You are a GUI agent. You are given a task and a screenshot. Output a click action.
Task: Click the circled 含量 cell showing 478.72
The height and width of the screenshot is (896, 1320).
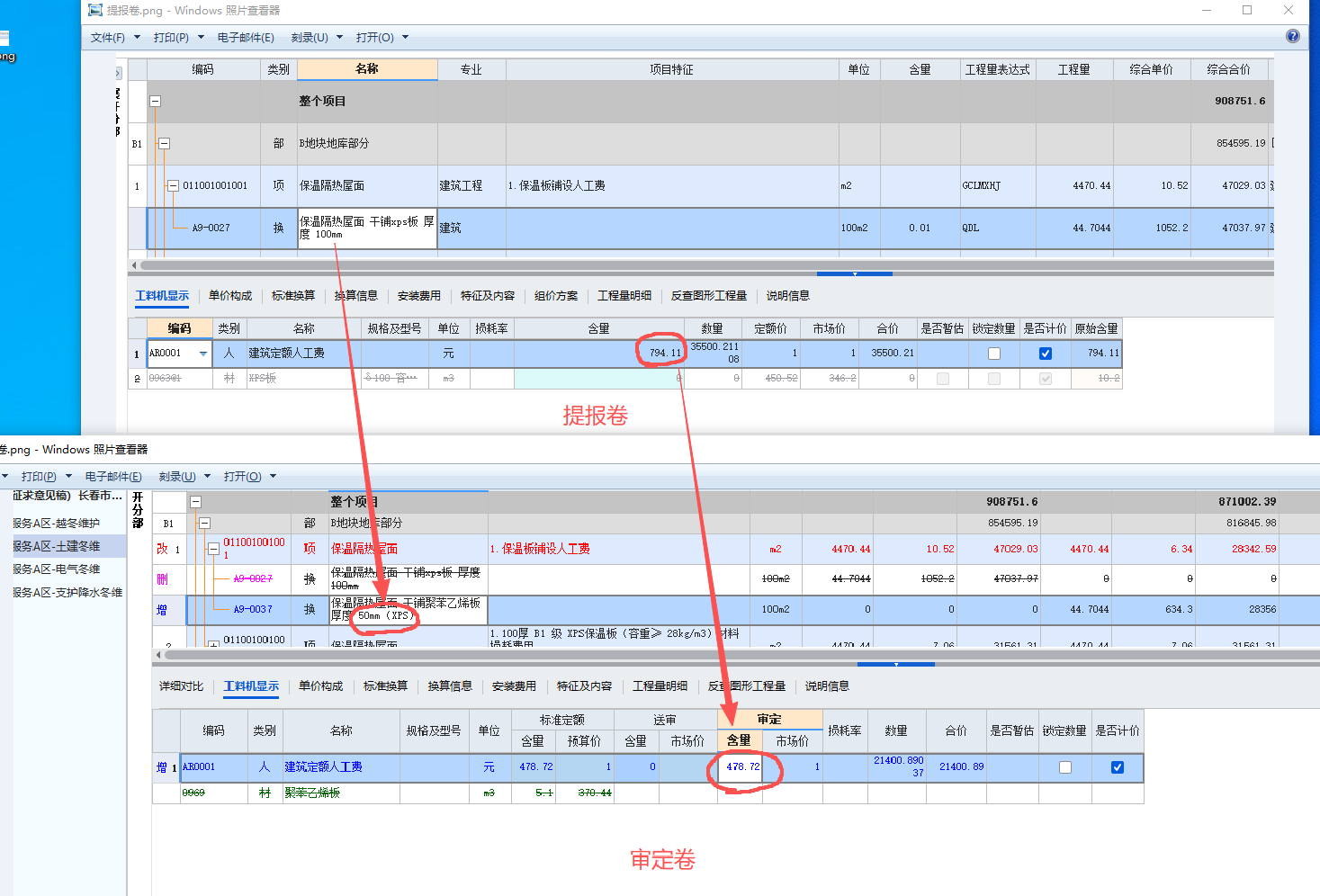pyautogui.click(x=741, y=767)
